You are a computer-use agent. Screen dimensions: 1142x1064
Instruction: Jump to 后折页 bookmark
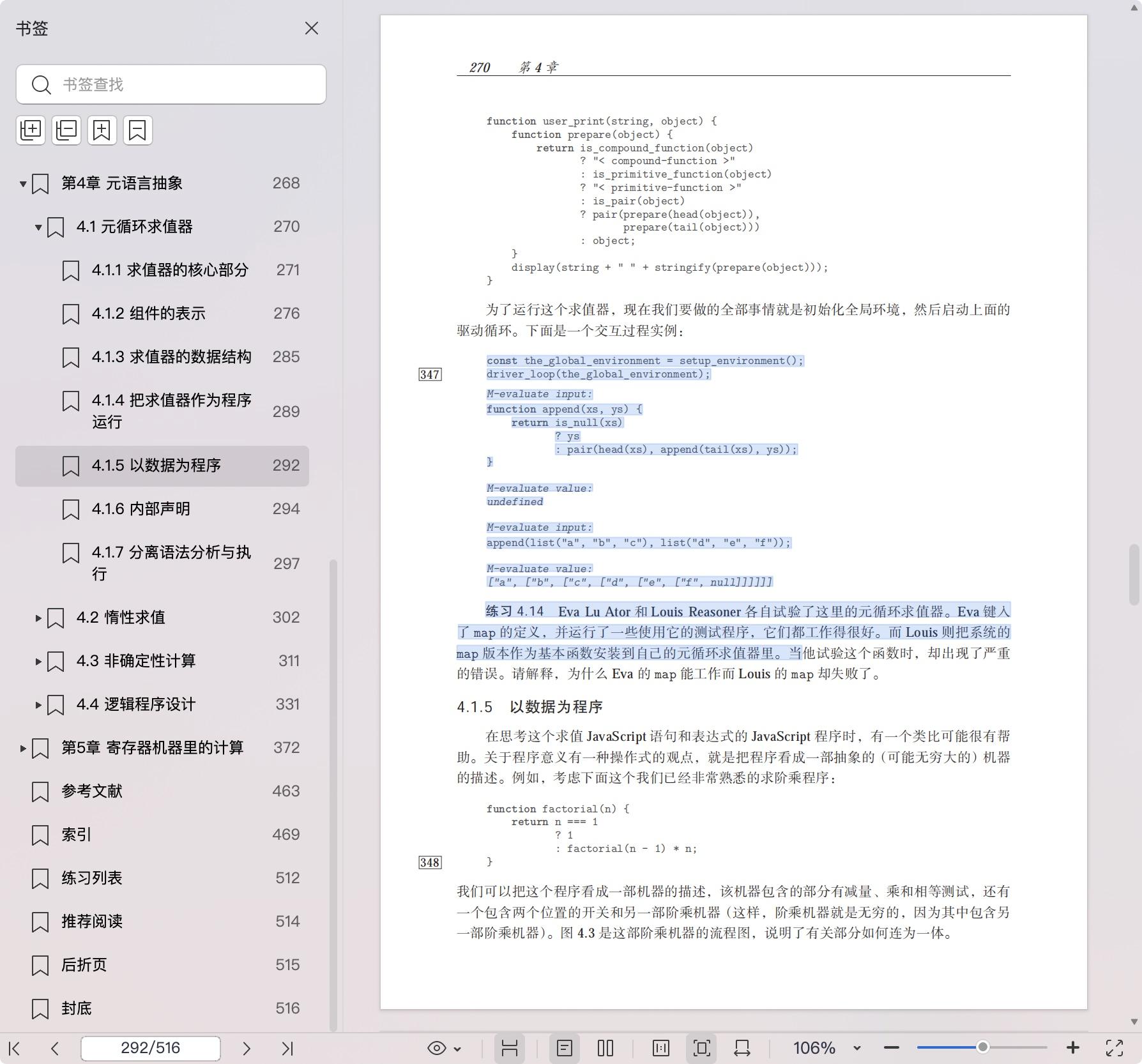point(162,965)
